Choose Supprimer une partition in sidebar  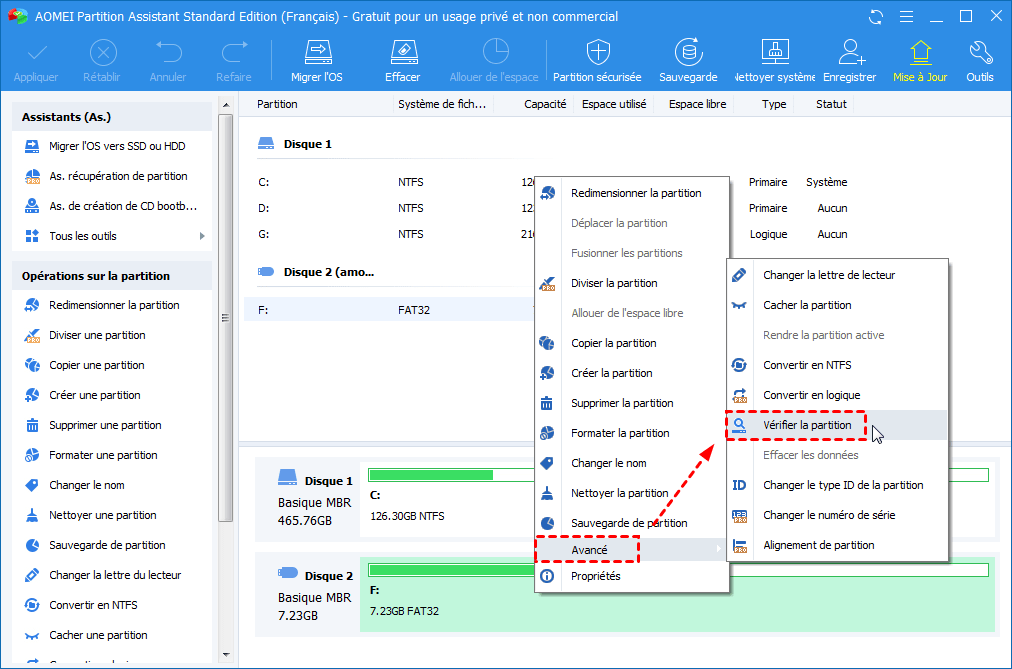(112, 425)
